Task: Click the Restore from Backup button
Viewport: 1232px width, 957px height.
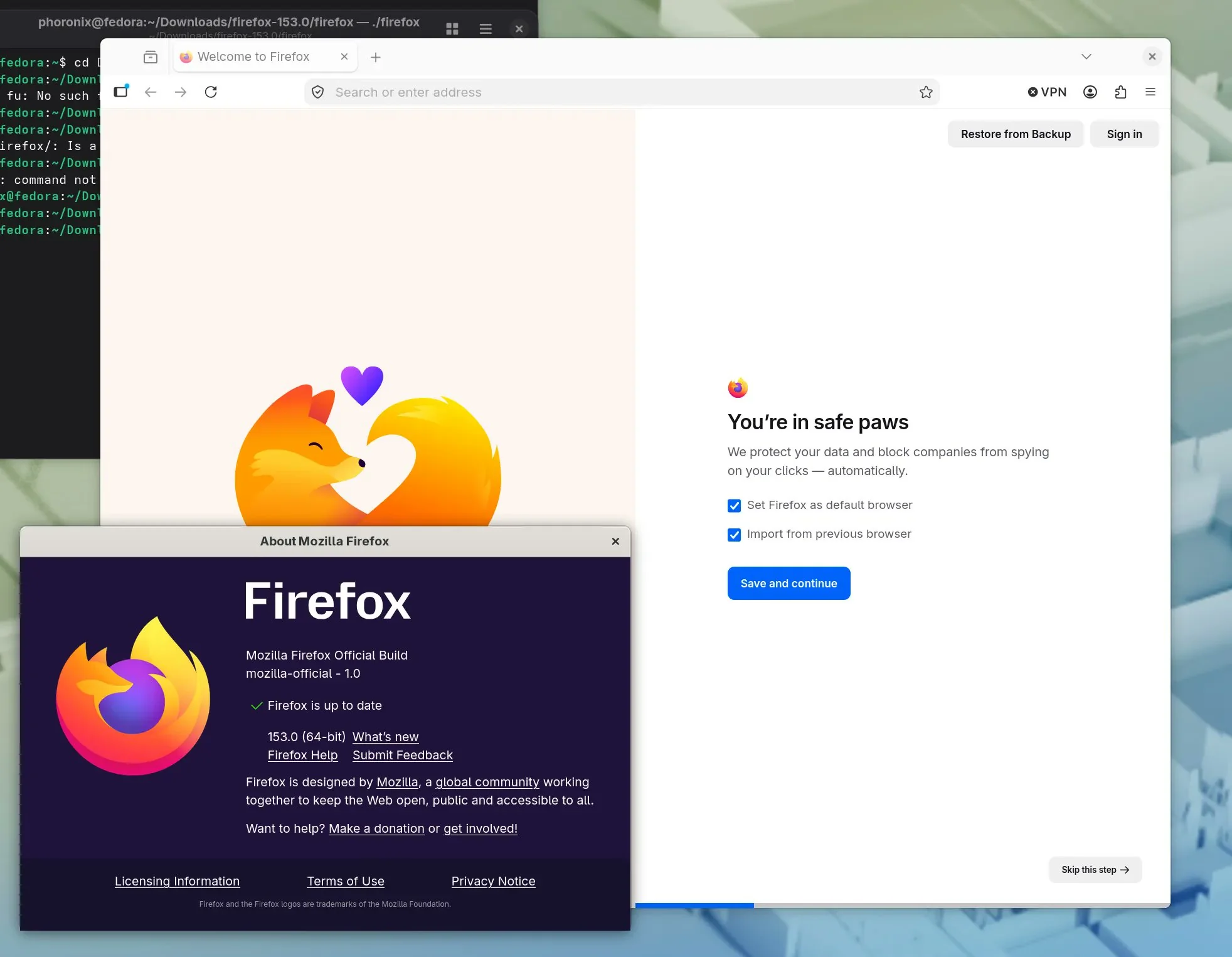Action: click(x=1016, y=134)
